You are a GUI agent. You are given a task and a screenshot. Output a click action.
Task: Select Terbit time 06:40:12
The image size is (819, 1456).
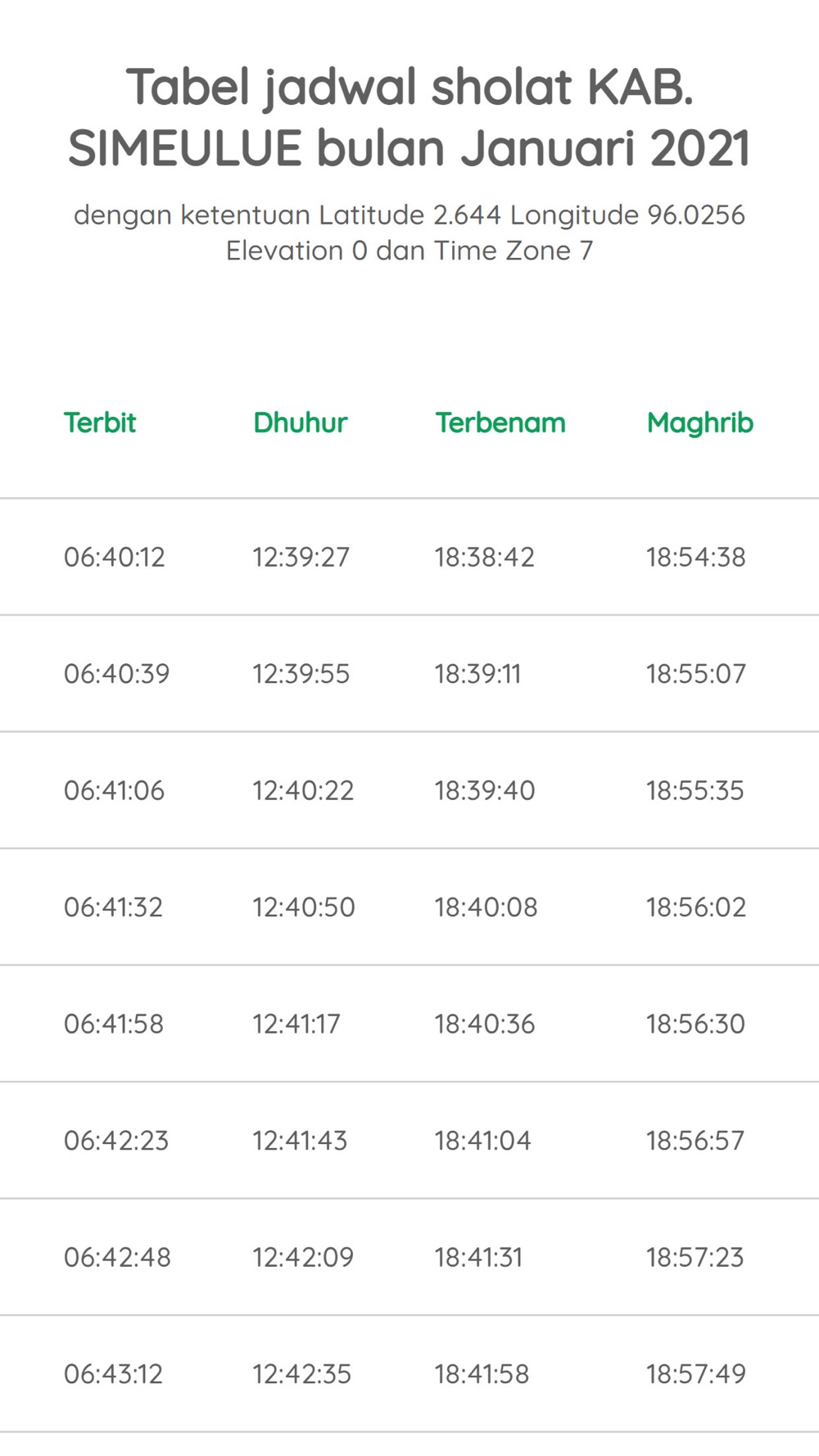click(x=115, y=557)
